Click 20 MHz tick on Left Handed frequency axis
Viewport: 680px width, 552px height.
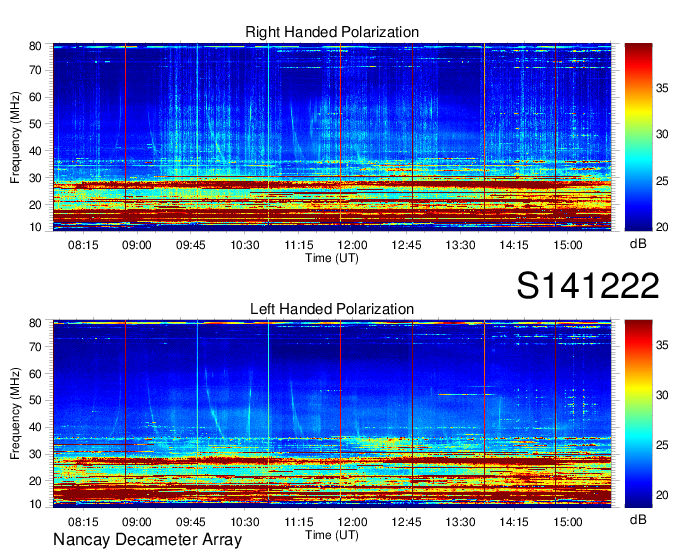(35, 481)
